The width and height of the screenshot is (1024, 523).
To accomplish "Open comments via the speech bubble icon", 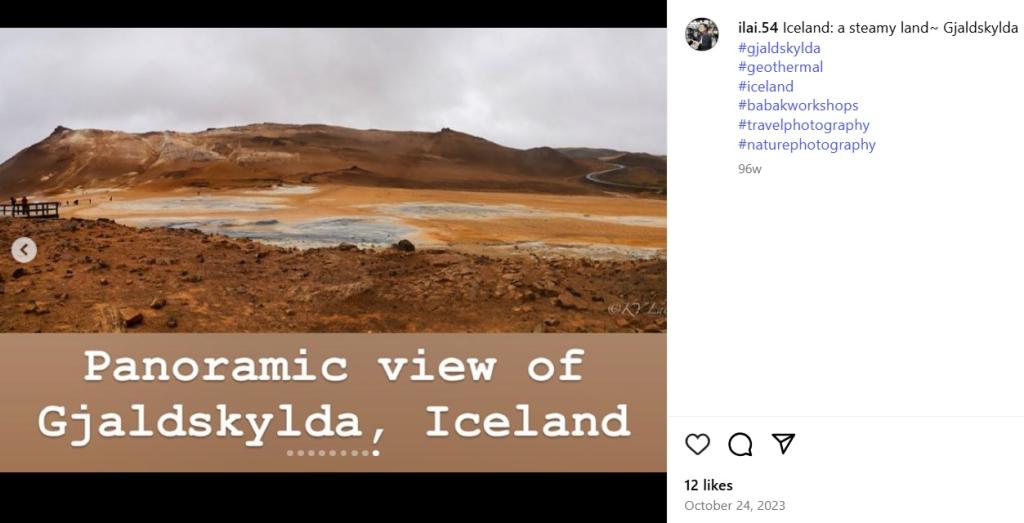I will 740,444.
